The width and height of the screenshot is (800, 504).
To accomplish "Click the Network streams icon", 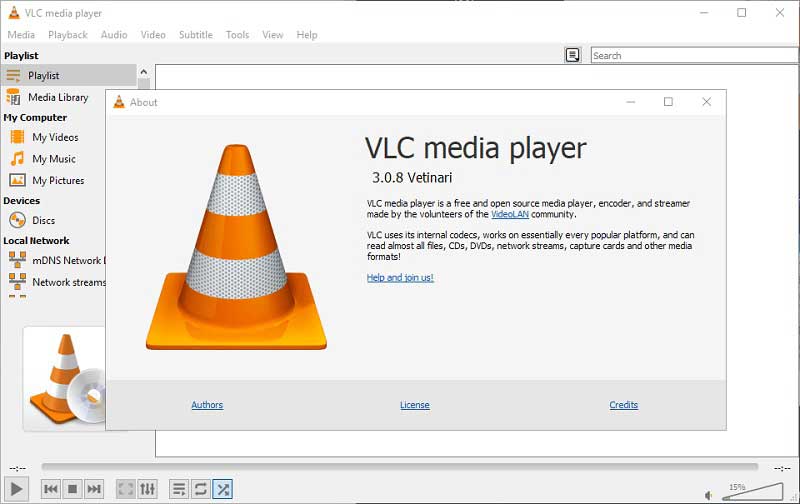I will (17, 281).
